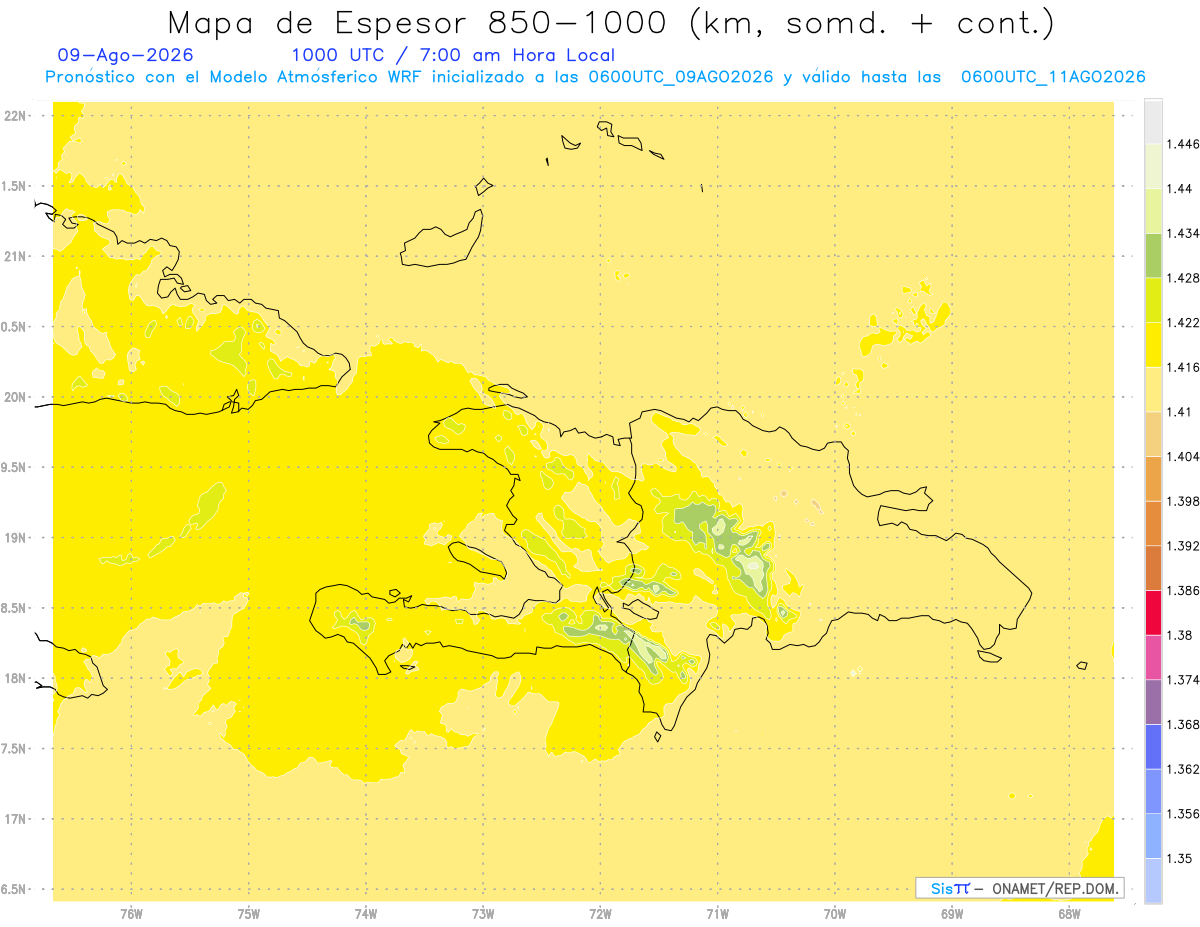
Task: Click the pale yellow legend swatch between 1.41 and 1.416
Action: (x=1153, y=389)
